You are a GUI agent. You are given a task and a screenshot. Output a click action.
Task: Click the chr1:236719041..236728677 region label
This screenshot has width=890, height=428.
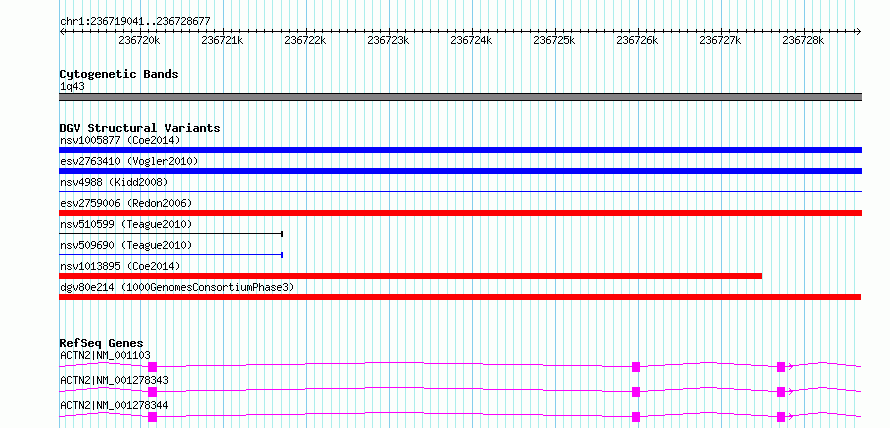(x=135, y=21)
